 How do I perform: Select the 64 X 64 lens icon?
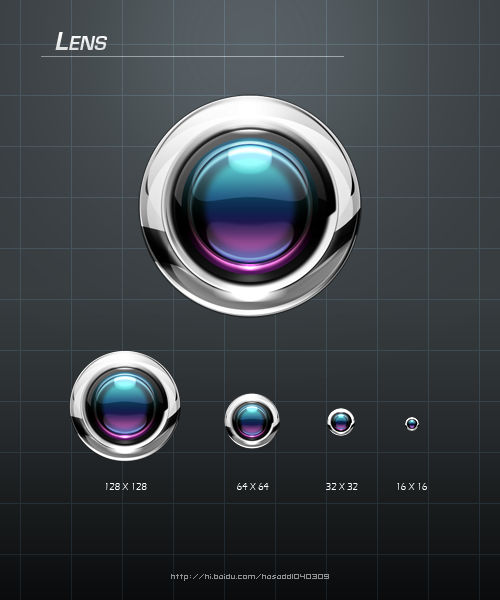pyautogui.click(x=252, y=421)
